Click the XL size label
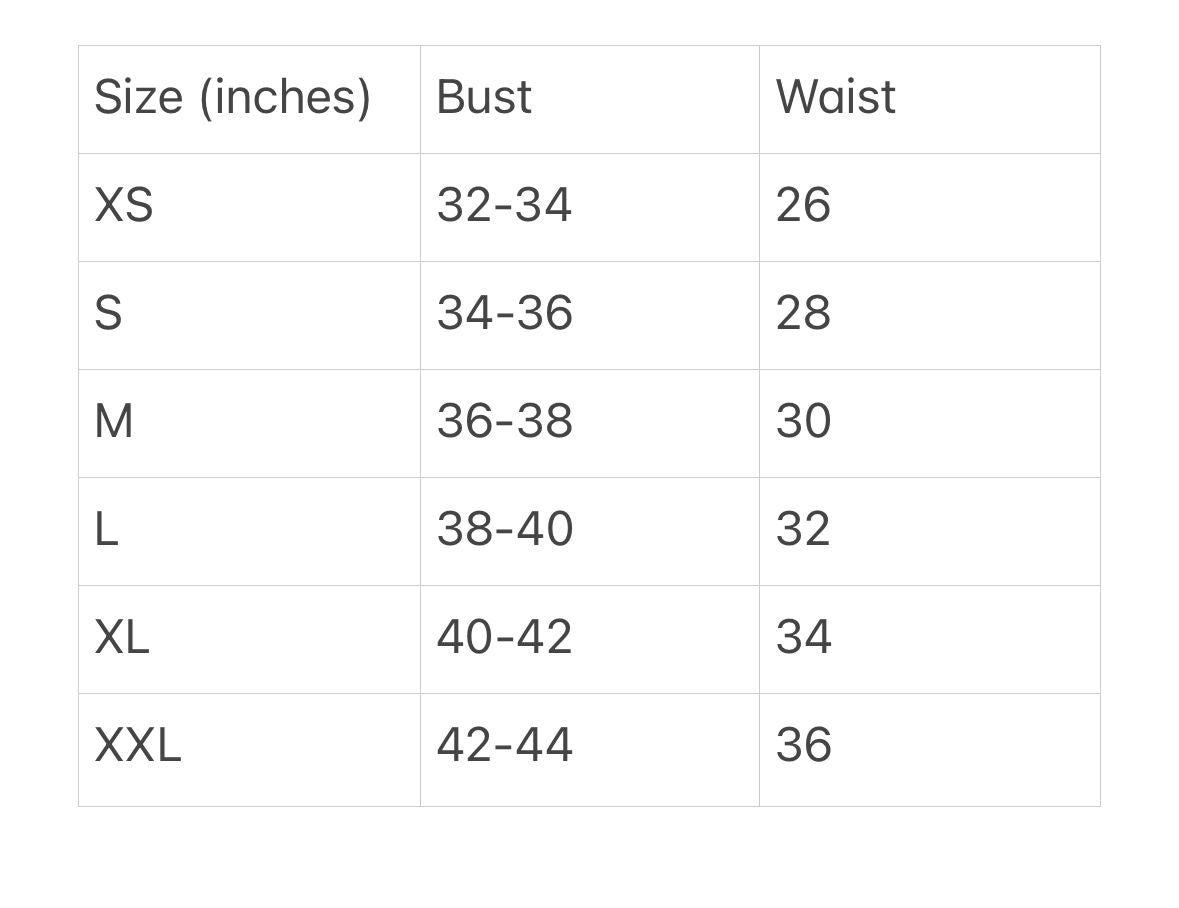Viewport: 1179px width, 908px height. [x=121, y=638]
